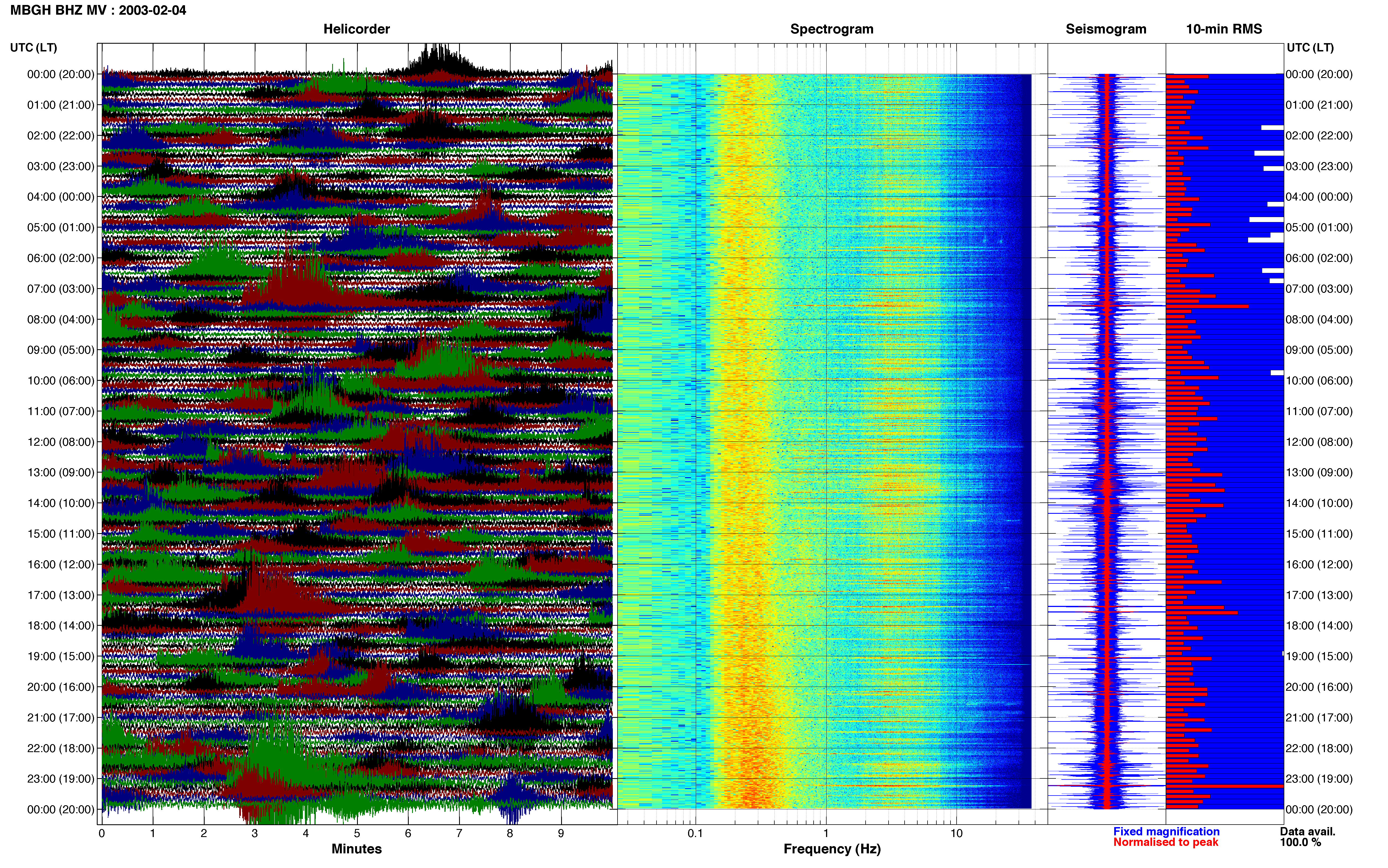Click the '100.0 %' data availability value
The width and height of the screenshot is (1388, 868).
tap(1301, 842)
